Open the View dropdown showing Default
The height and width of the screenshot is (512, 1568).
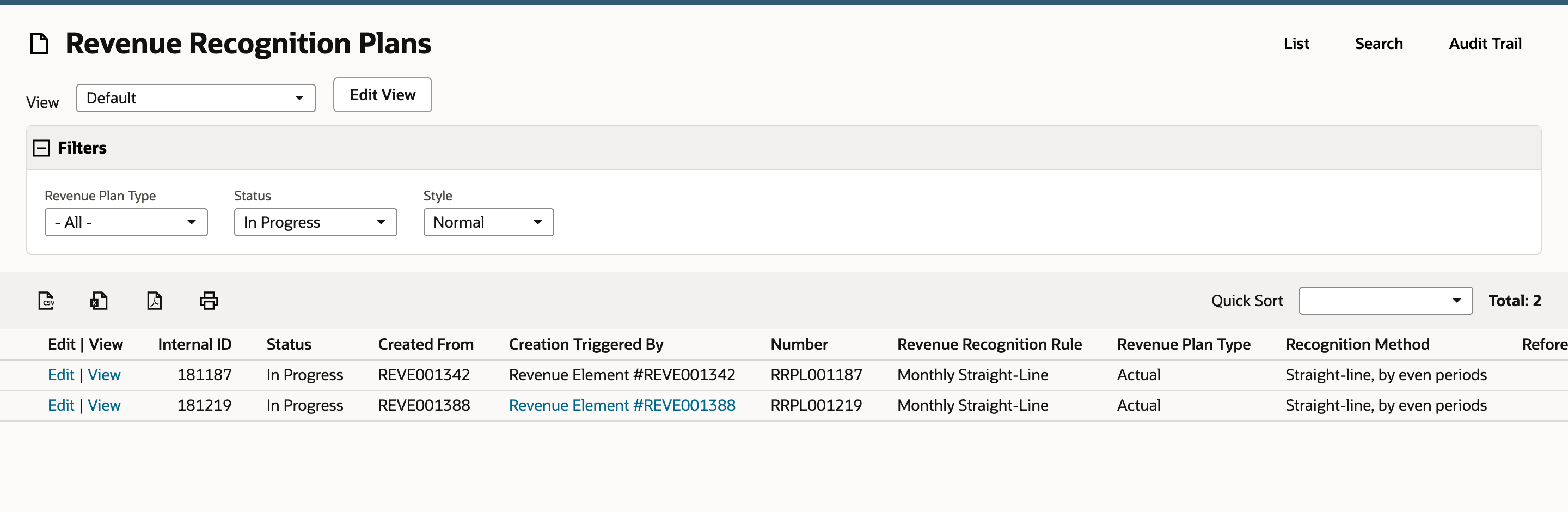coord(195,98)
